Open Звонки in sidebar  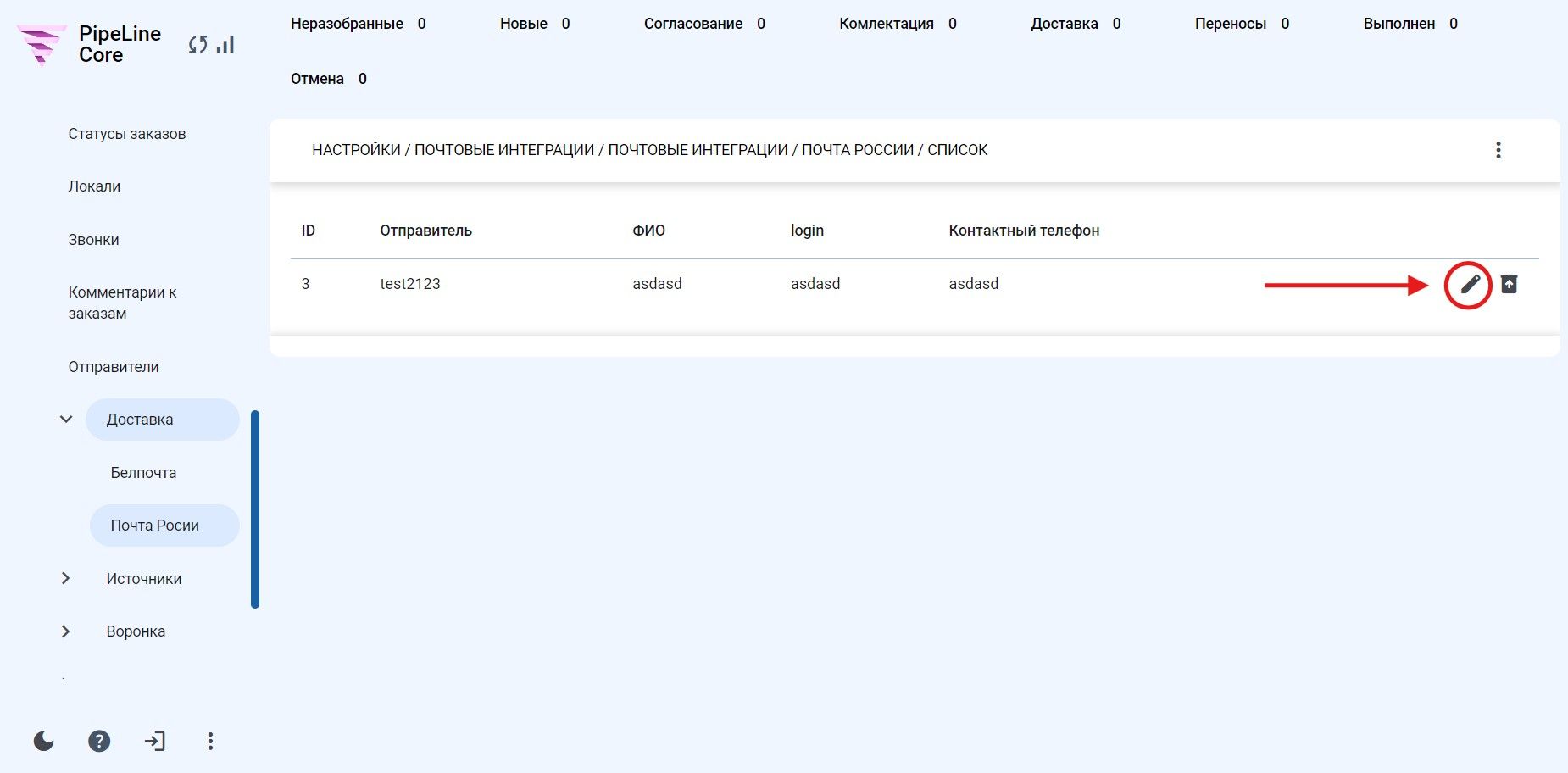93,240
